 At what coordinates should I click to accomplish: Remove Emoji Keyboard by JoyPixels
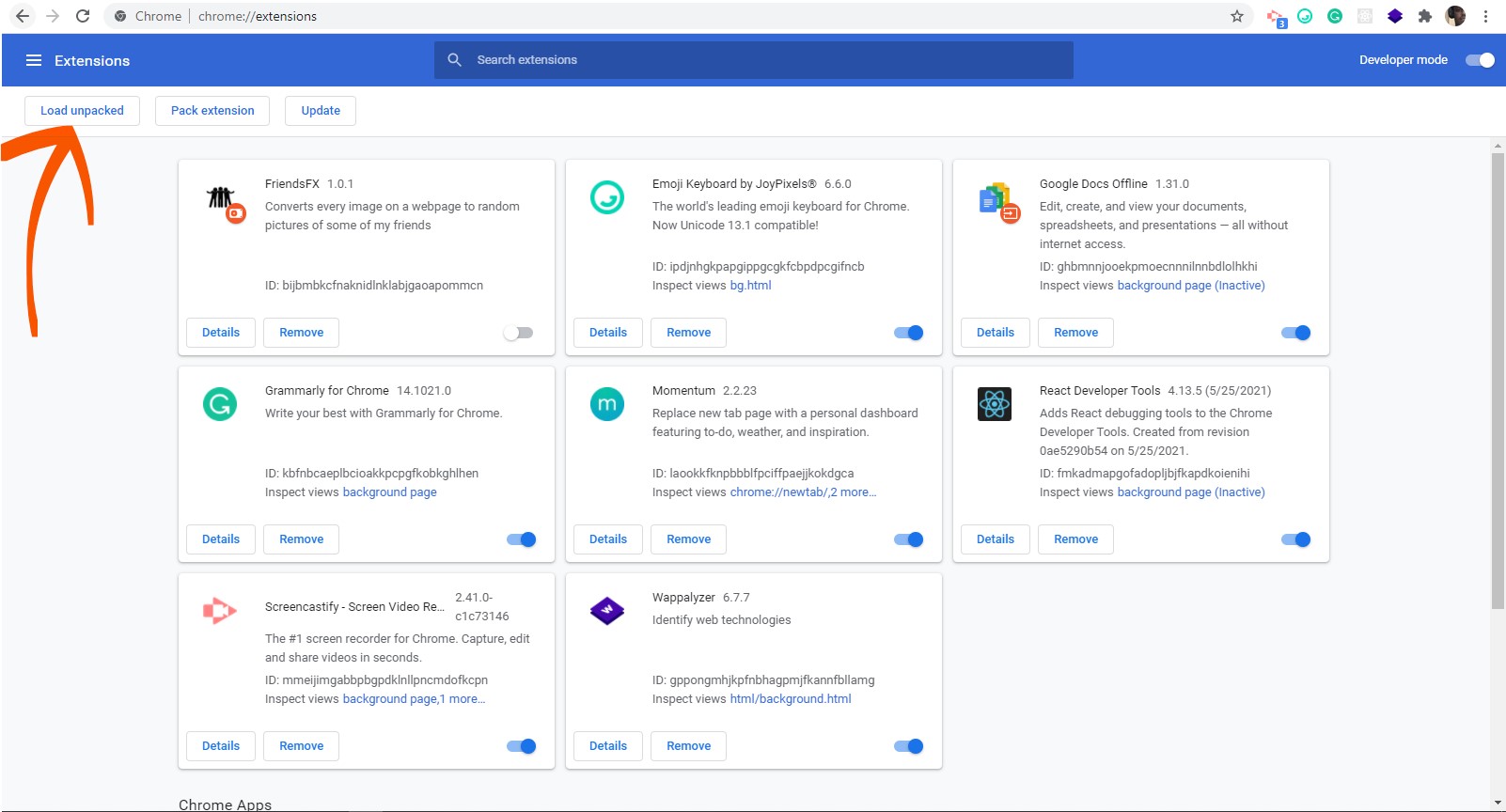click(x=688, y=333)
